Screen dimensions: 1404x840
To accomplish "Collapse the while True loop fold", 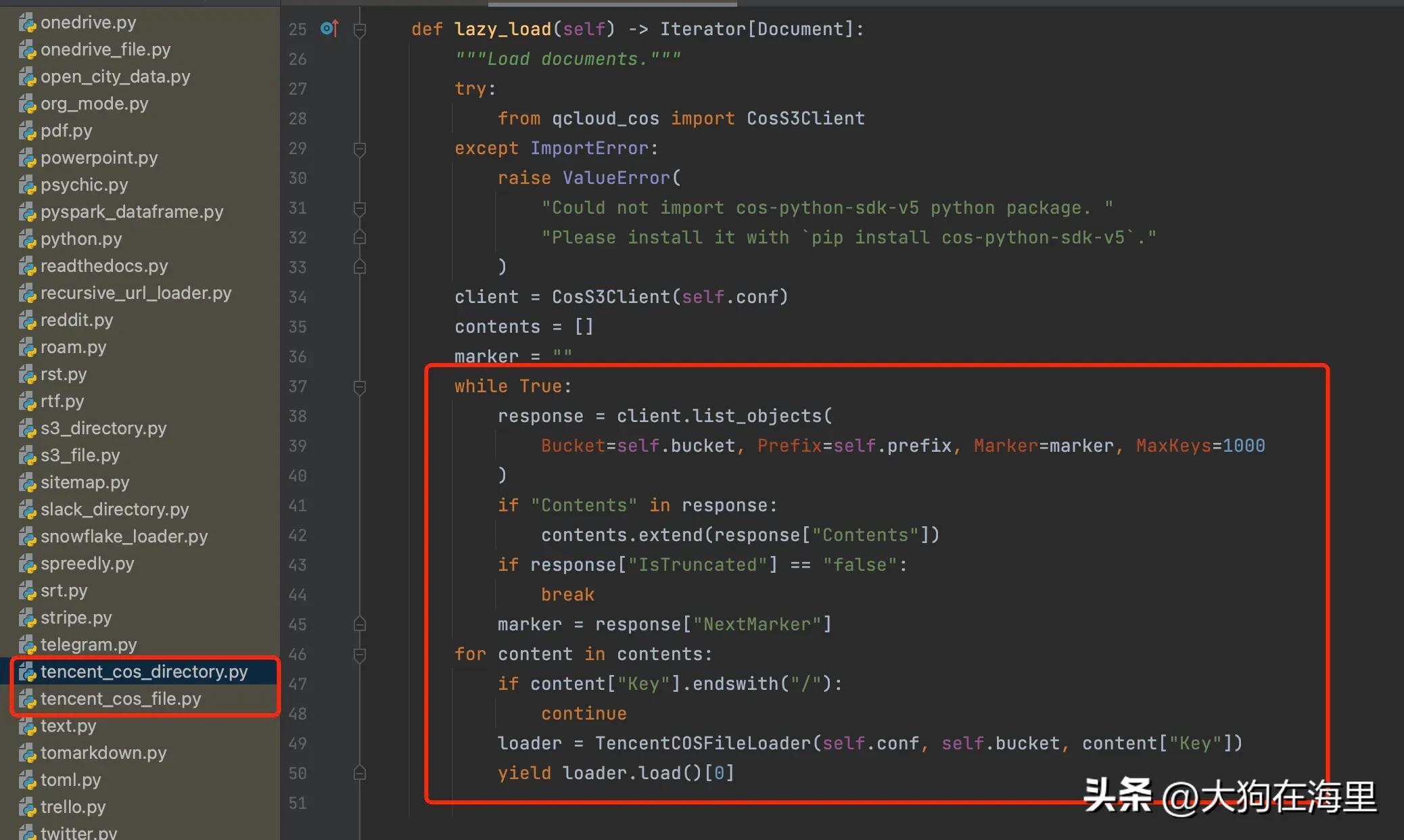I will (360, 386).
